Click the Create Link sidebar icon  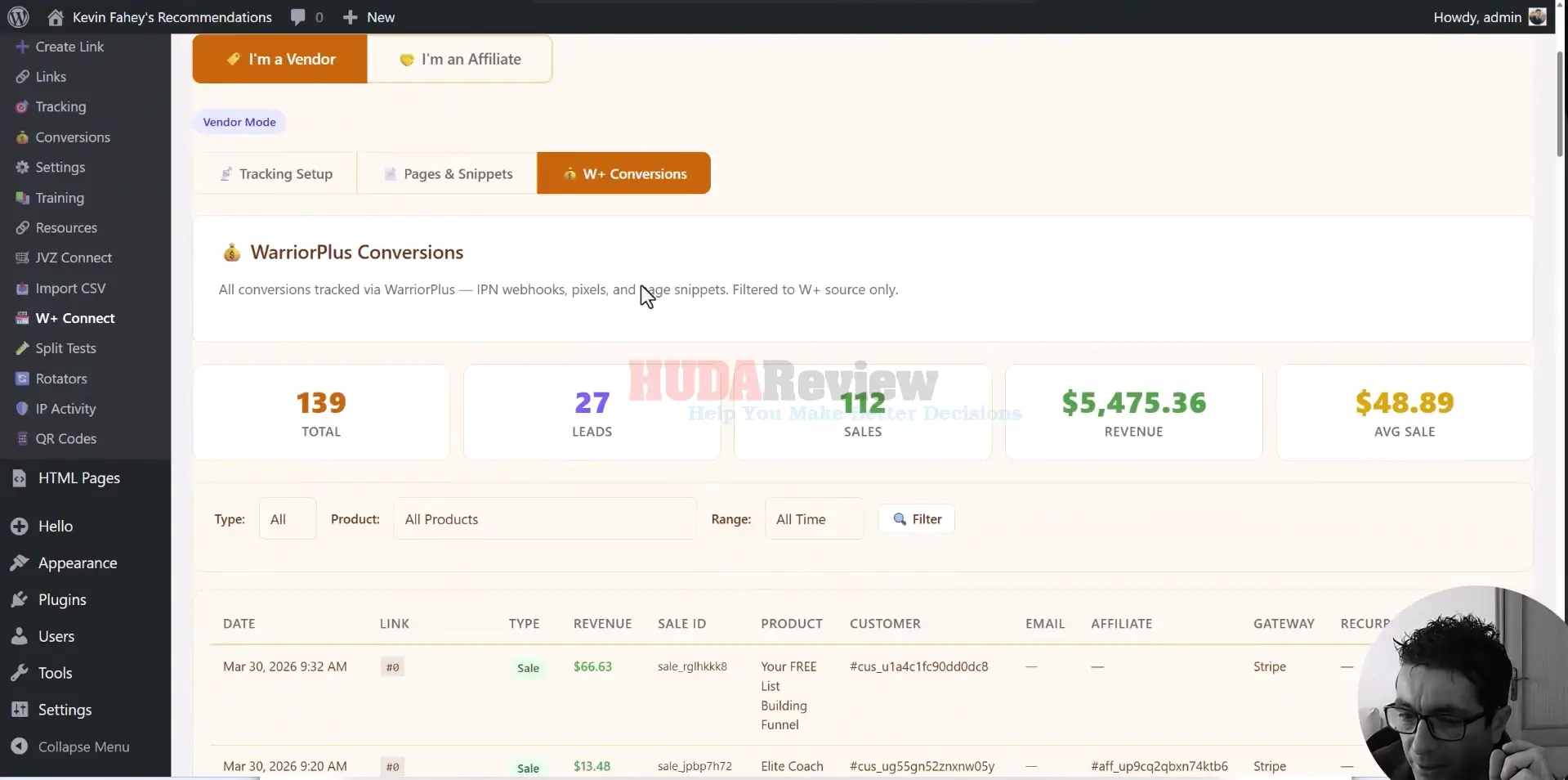pyautogui.click(x=22, y=47)
